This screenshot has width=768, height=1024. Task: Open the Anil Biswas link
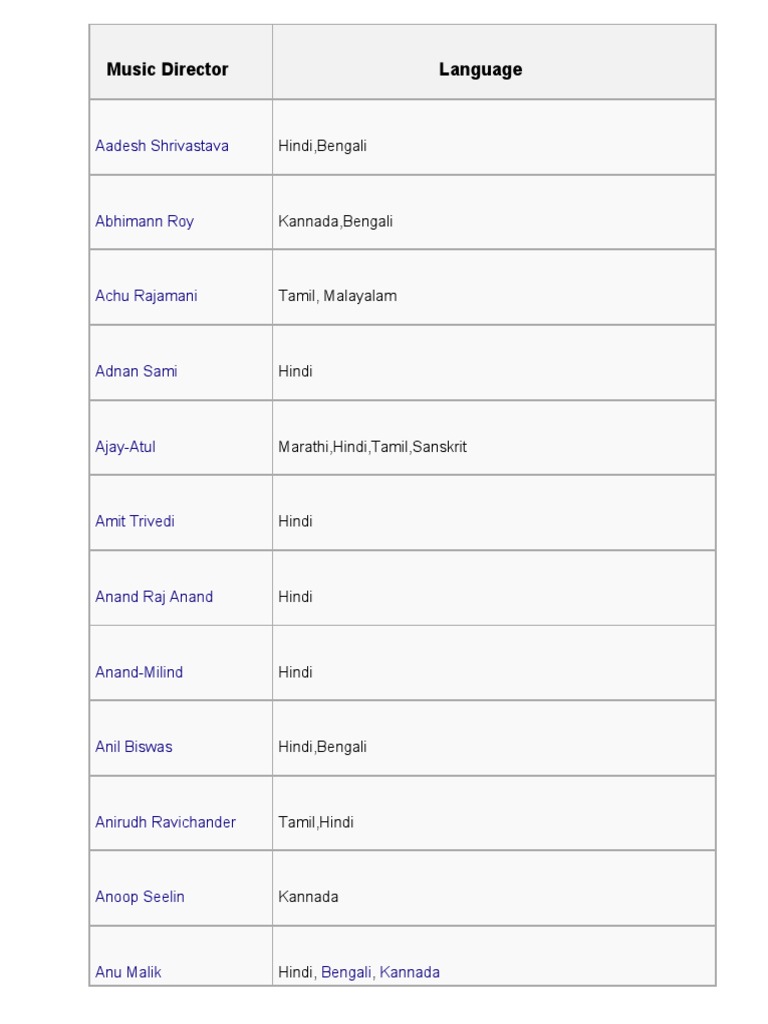134,747
